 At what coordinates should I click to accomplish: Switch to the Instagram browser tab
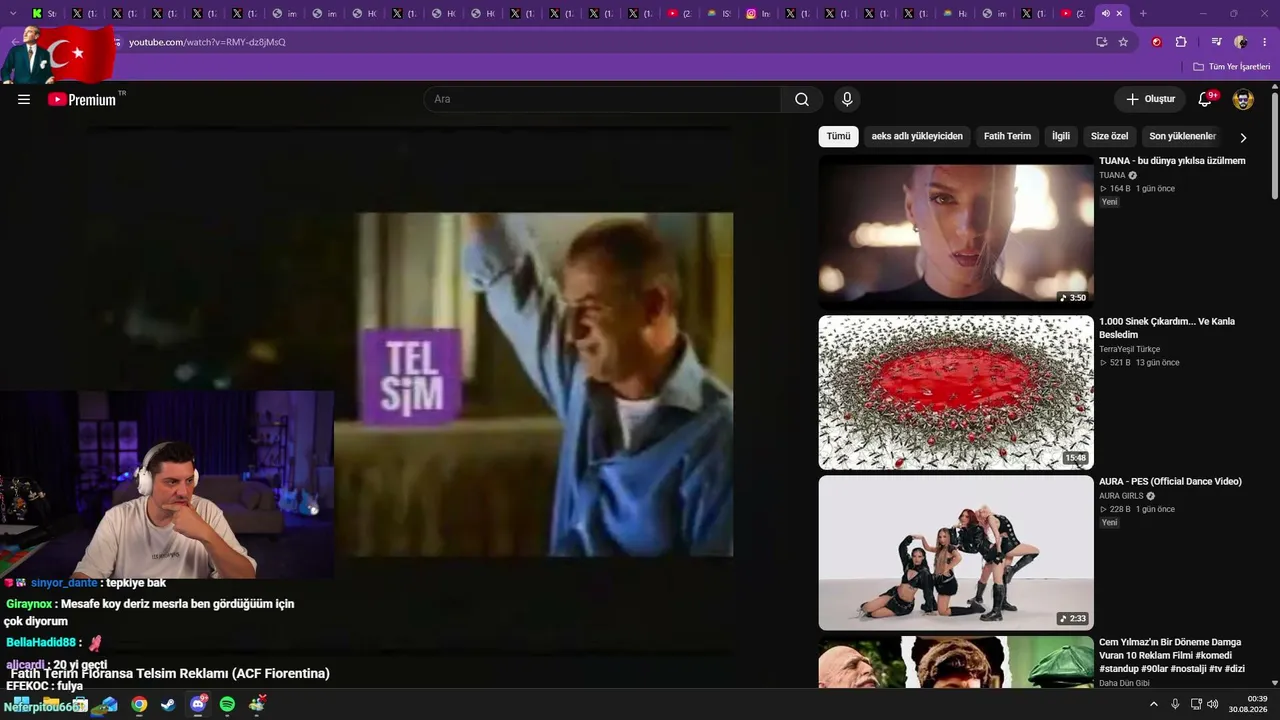click(x=759, y=14)
